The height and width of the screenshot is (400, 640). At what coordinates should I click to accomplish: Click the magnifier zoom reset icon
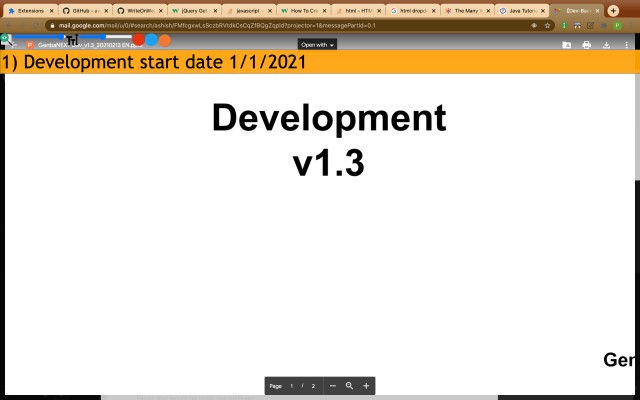(x=349, y=386)
